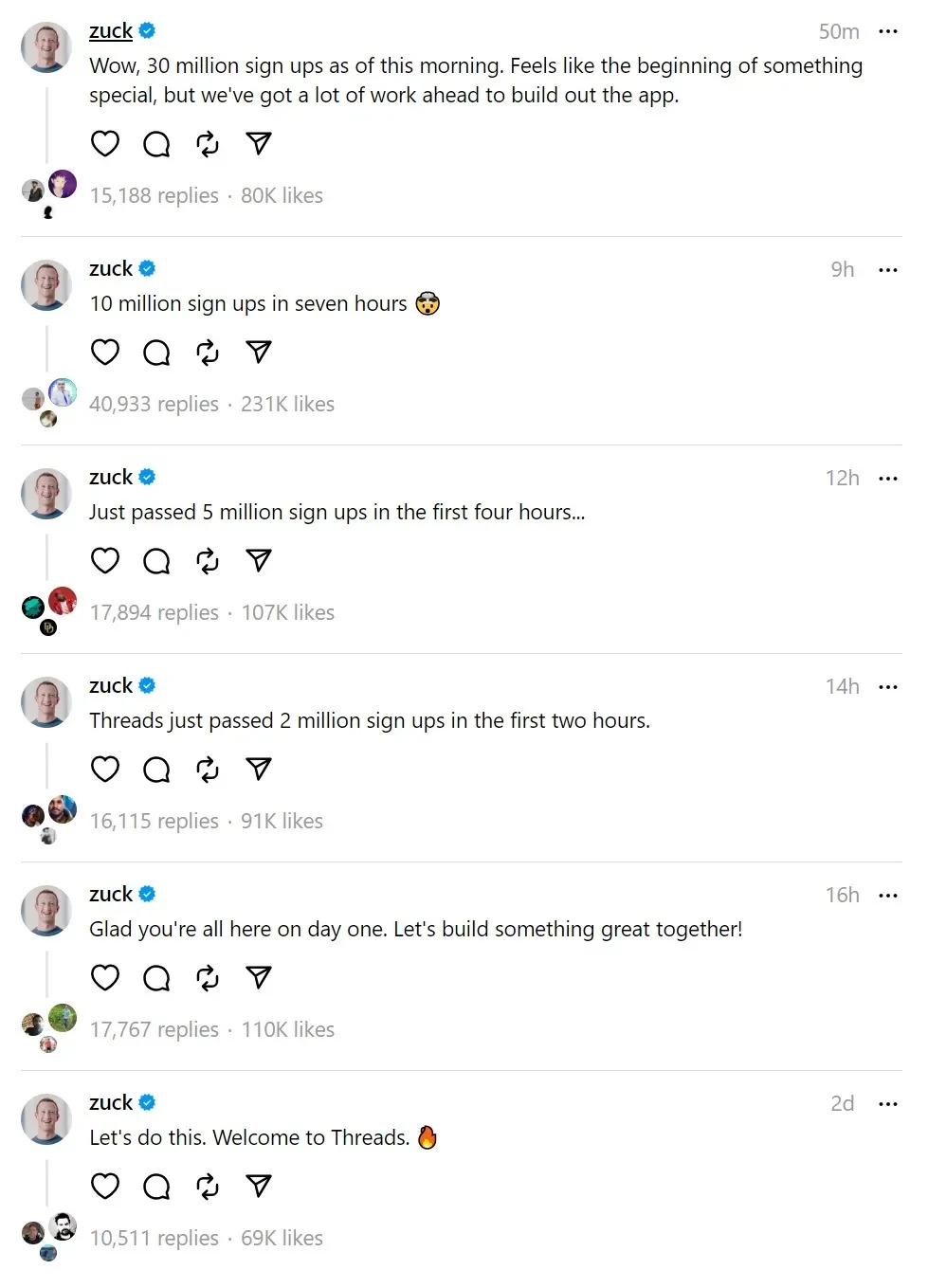Repost the 5 million sign ups thread
The height and width of the screenshot is (1288, 928).
coord(208,561)
